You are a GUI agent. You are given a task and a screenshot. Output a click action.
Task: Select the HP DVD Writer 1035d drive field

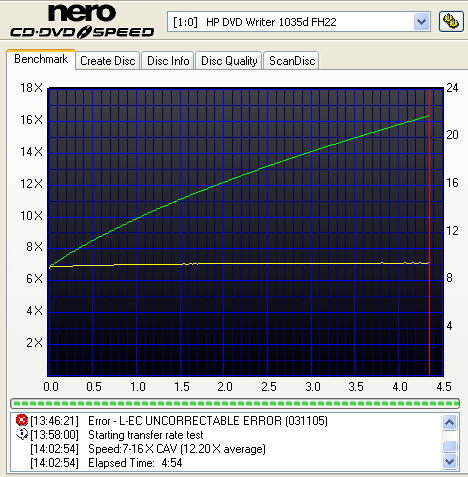pos(298,22)
